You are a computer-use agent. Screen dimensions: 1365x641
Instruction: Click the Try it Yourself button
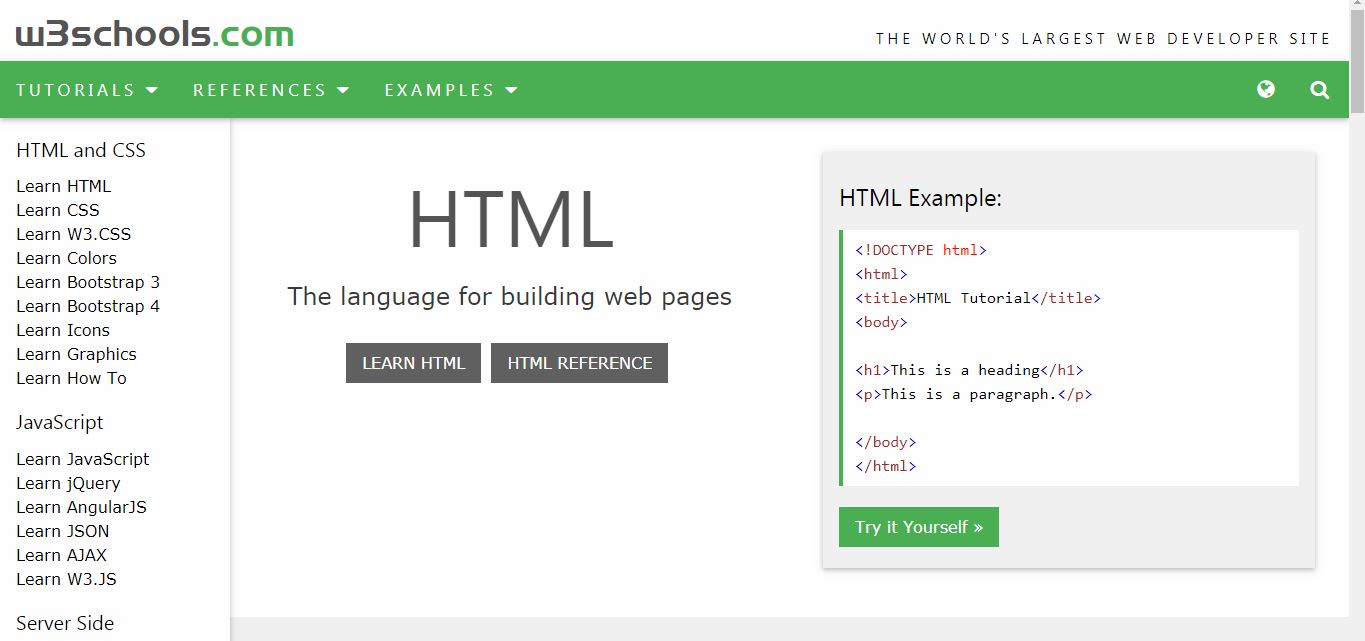(x=919, y=527)
